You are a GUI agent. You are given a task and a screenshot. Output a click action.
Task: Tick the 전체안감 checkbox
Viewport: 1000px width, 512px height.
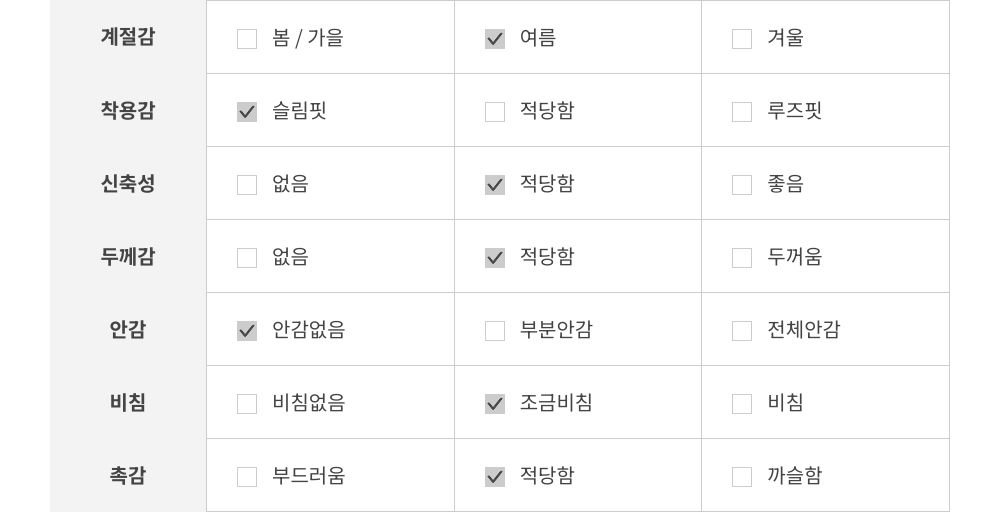(742, 331)
